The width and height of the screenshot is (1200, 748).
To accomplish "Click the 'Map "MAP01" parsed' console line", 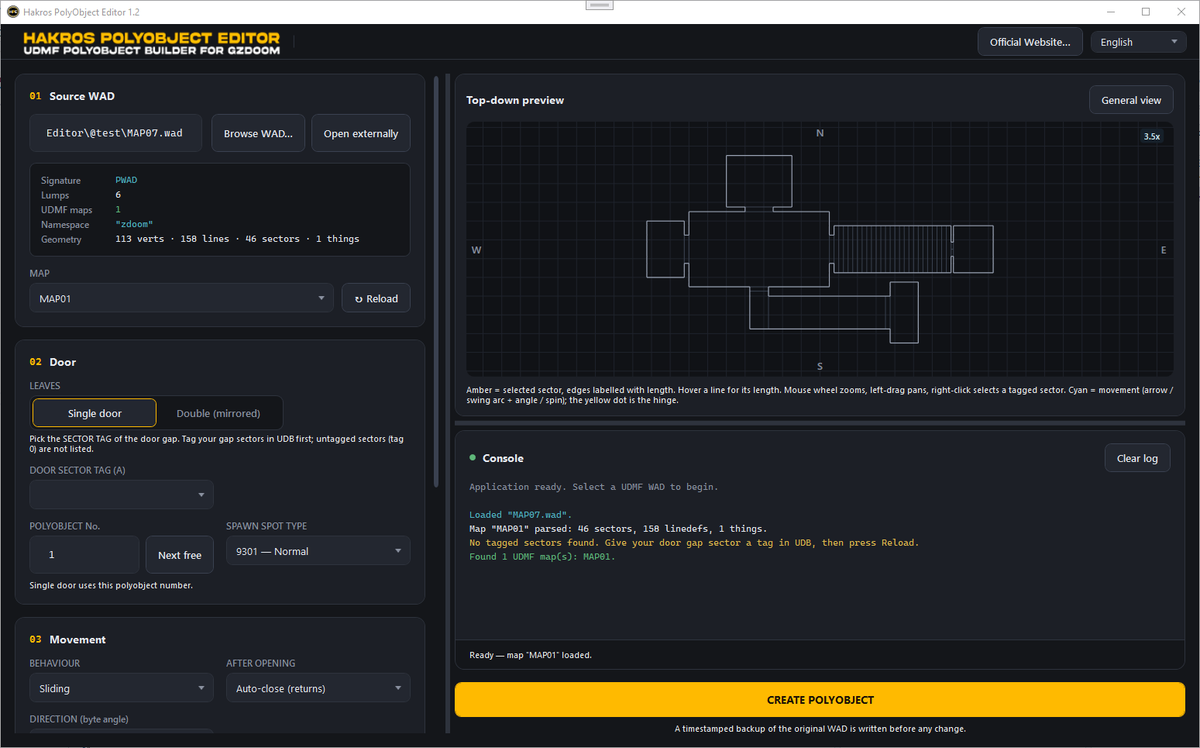I will [x=618, y=529].
